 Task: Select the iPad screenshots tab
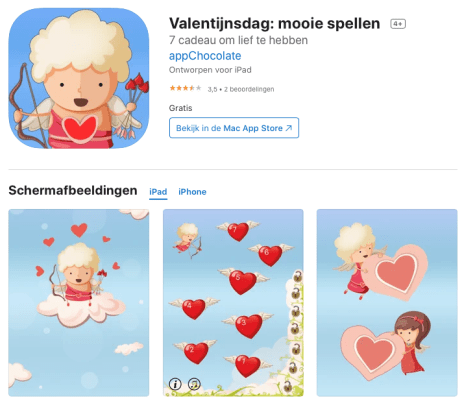click(x=158, y=192)
